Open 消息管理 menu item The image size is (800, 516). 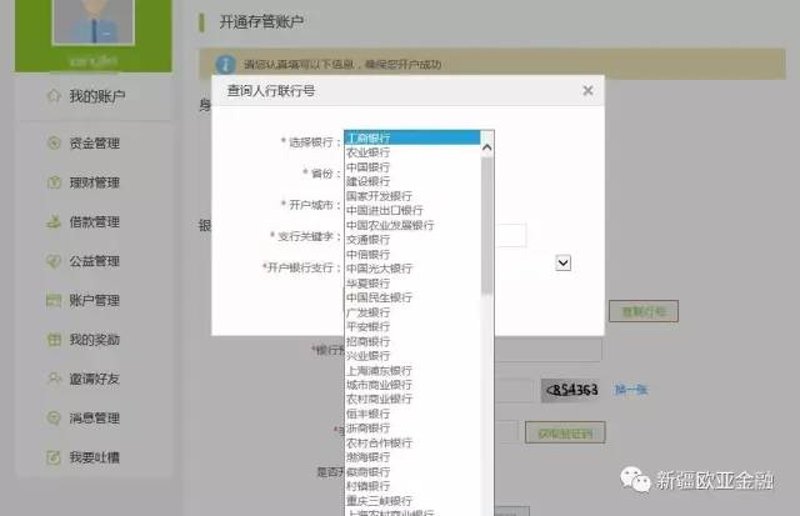(x=94, y=418)
